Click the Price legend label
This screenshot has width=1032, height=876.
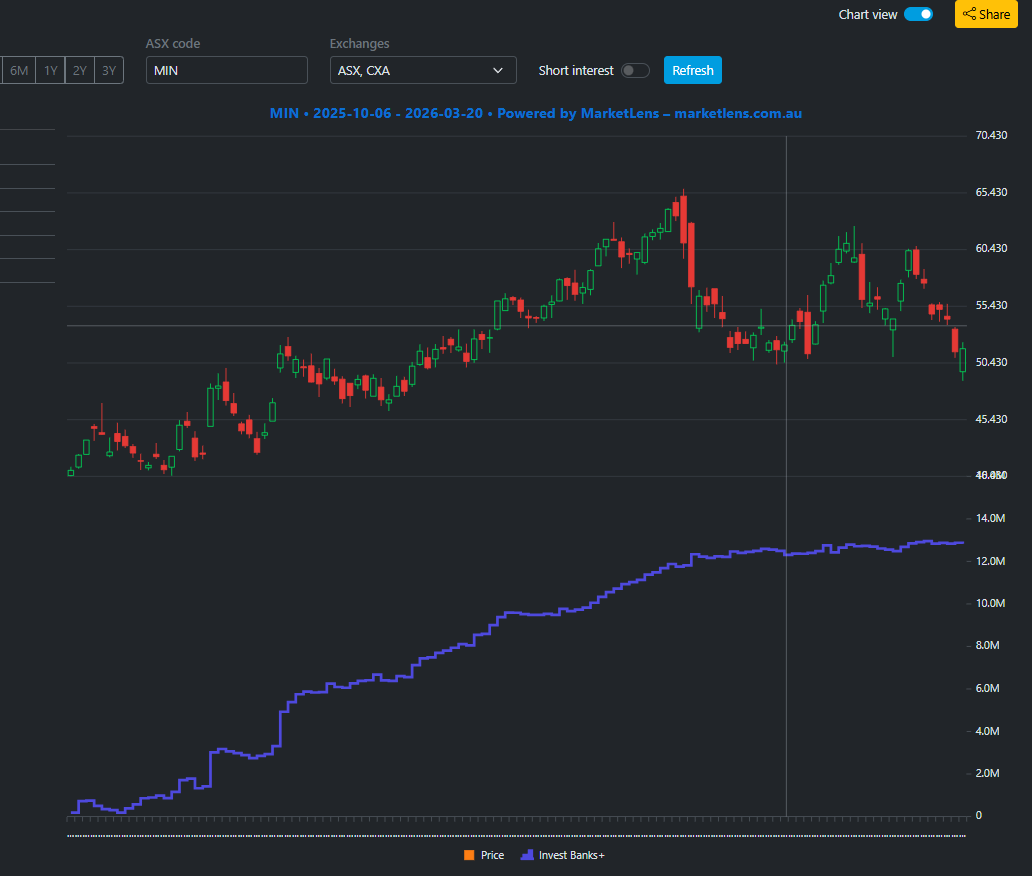pyautogui.click(x=492, y=855)
